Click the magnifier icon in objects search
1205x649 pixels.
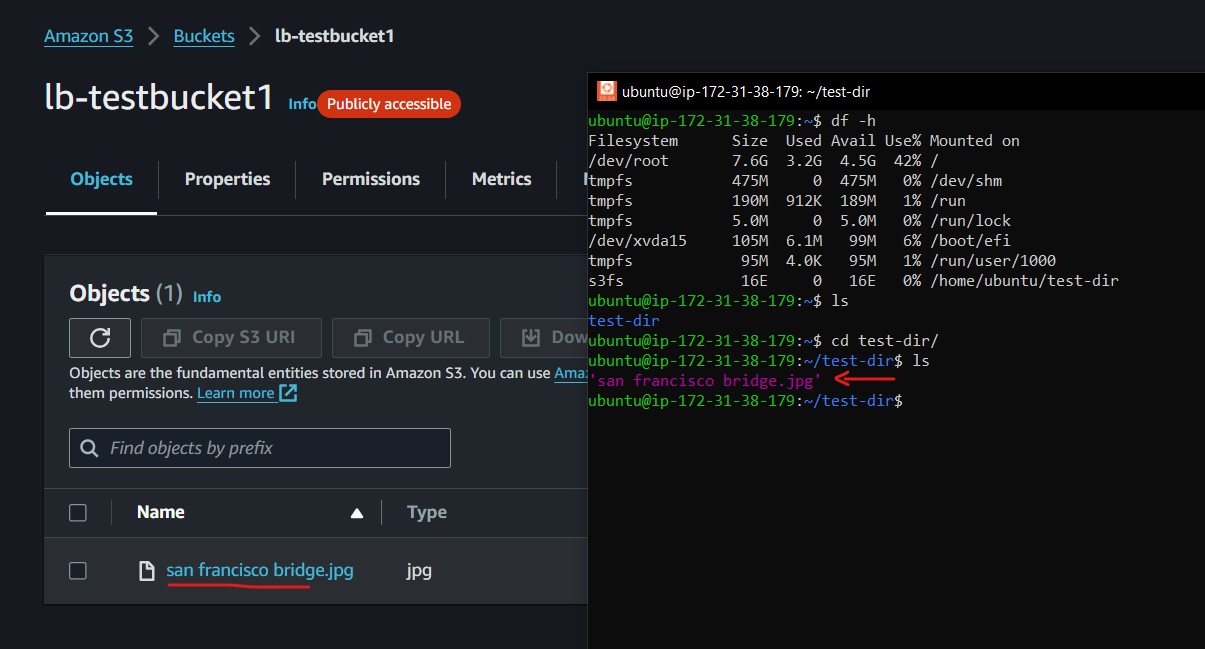click(x=89, y=447)
